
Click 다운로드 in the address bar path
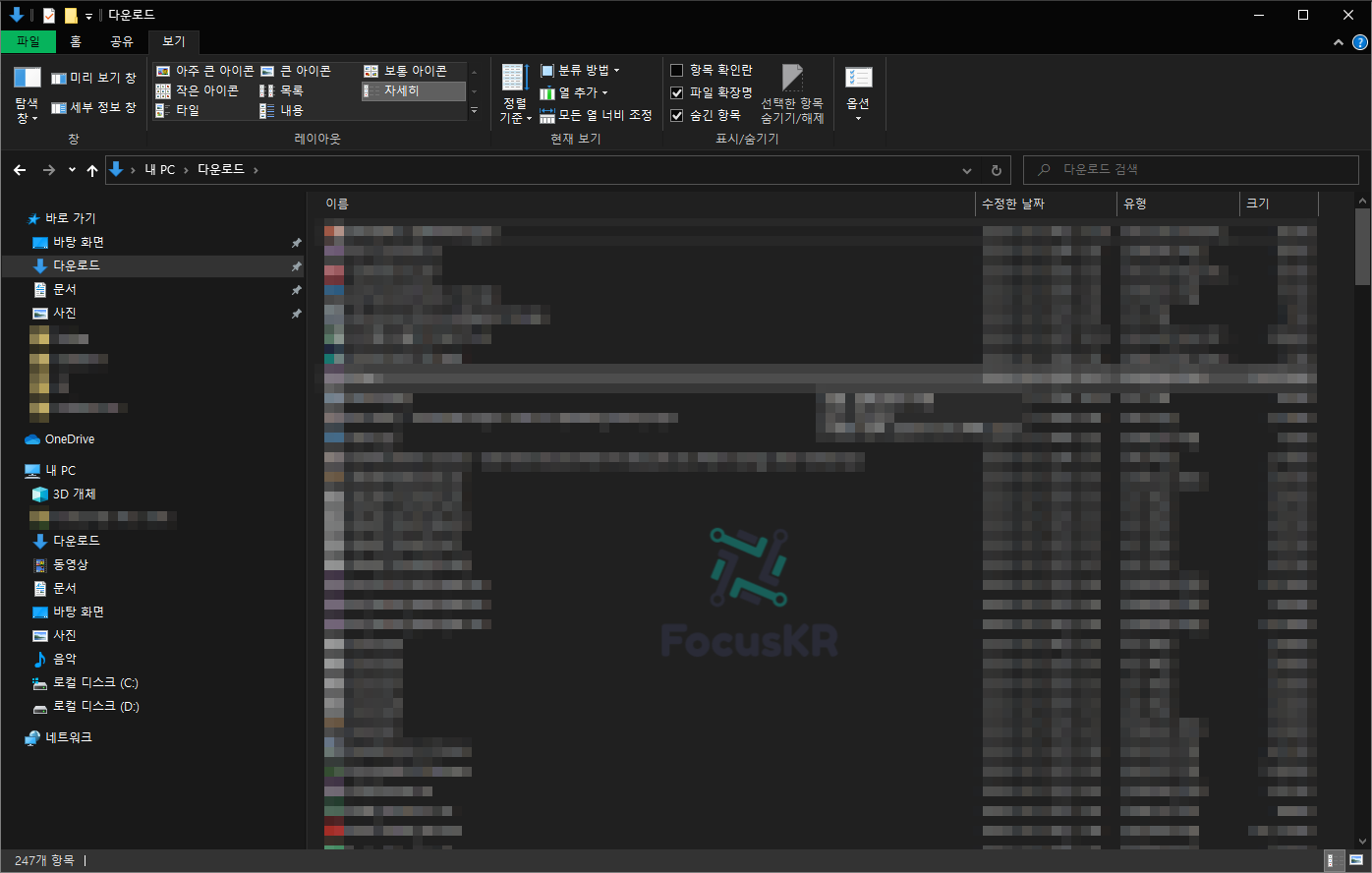click(221, 170)
